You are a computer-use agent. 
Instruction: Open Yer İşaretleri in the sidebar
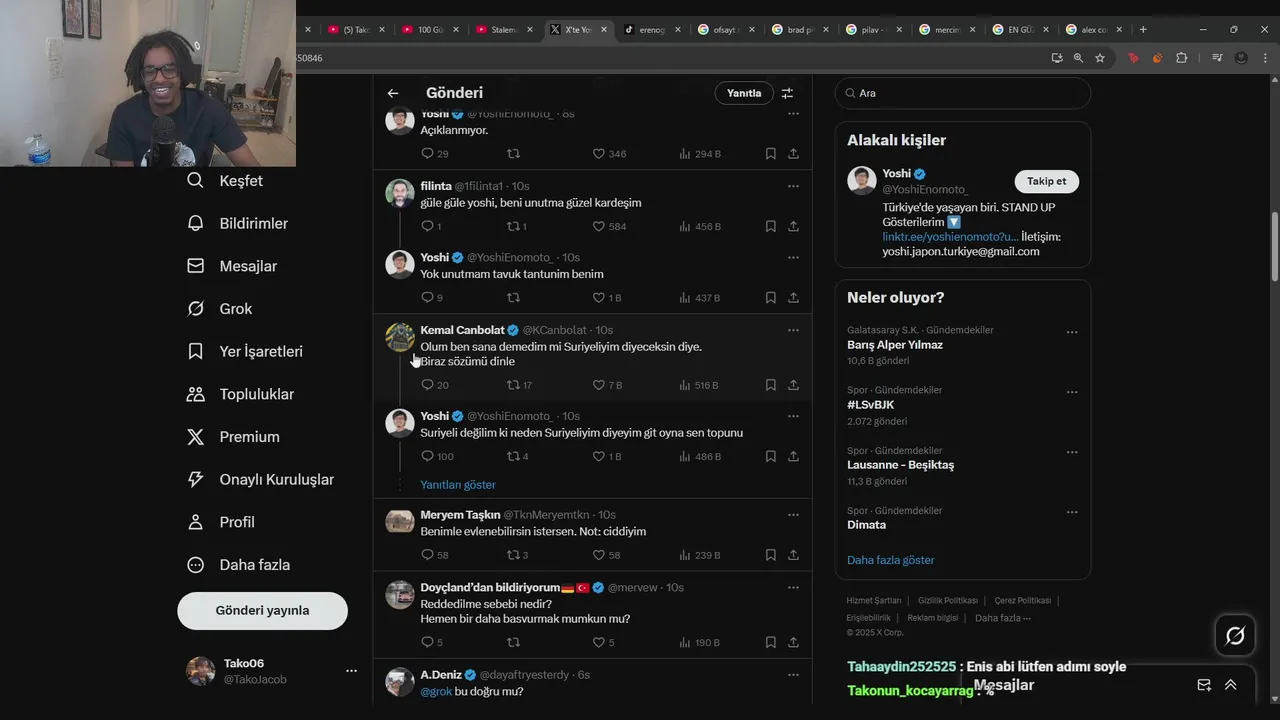245,351
